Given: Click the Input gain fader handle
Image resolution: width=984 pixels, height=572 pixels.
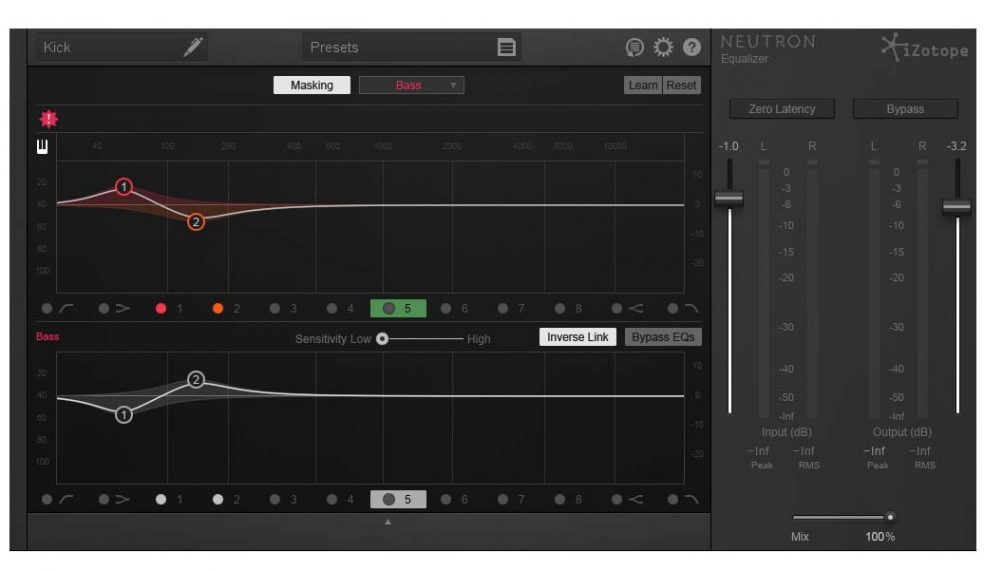Looking at the screenshot, I should click(x=729, y=198).
